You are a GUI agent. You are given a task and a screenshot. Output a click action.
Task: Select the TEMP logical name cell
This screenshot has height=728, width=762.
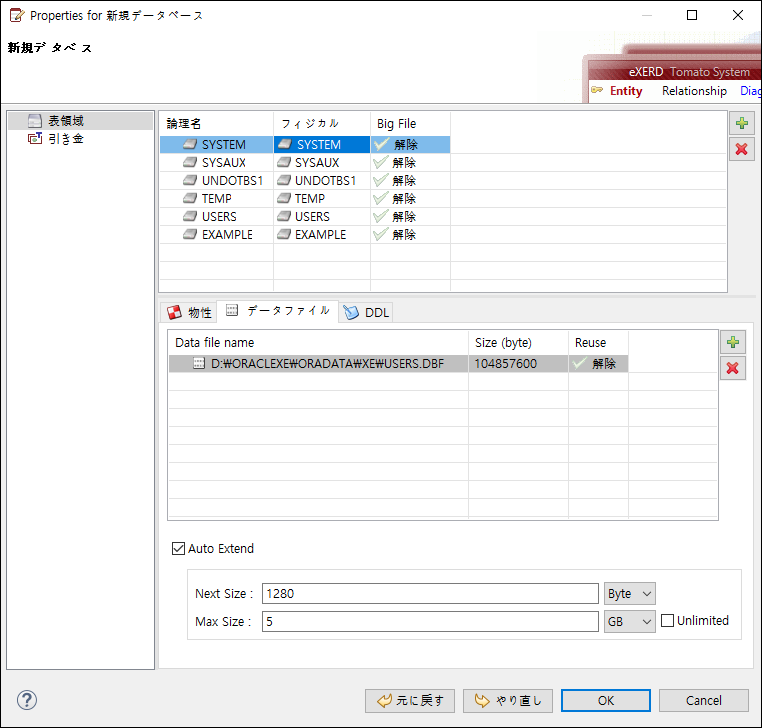click(x=217, y=198)
